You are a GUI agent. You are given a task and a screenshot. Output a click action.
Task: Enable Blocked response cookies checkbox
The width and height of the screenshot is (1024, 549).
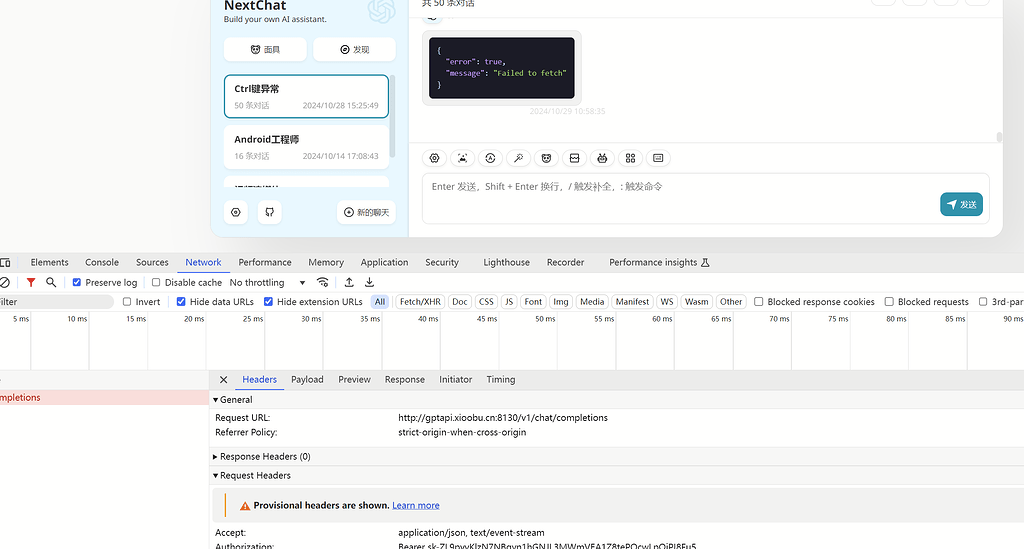pyautogui.click(x=758, y=302)
